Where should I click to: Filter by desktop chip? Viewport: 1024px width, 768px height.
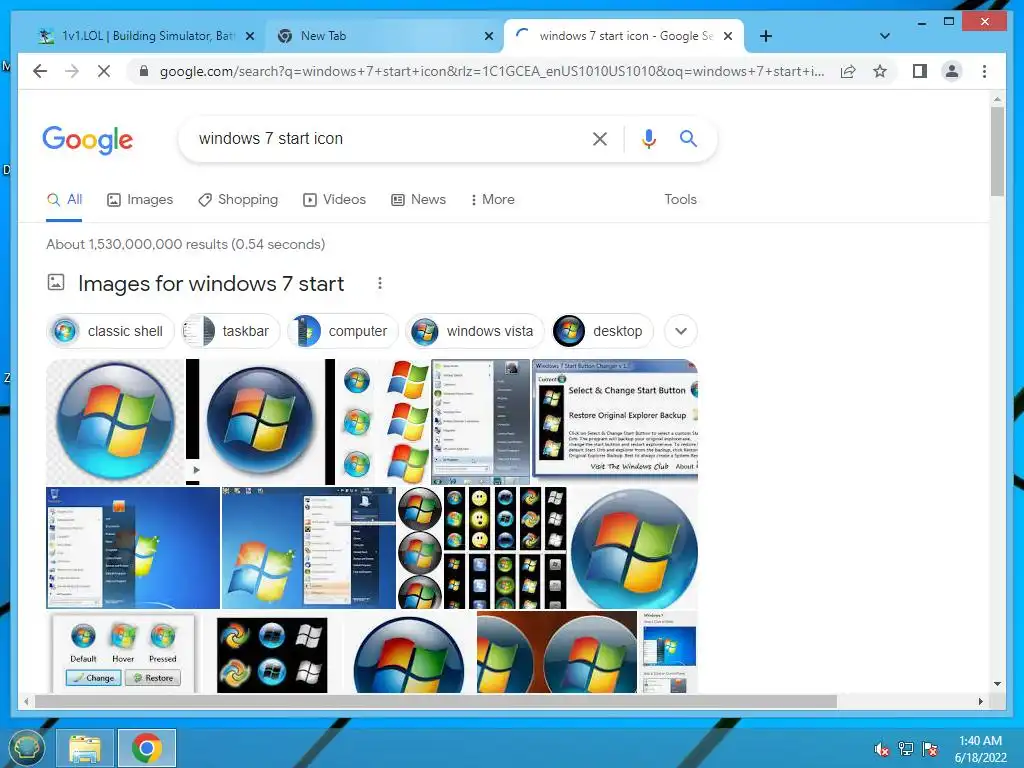tap(601, 331)
